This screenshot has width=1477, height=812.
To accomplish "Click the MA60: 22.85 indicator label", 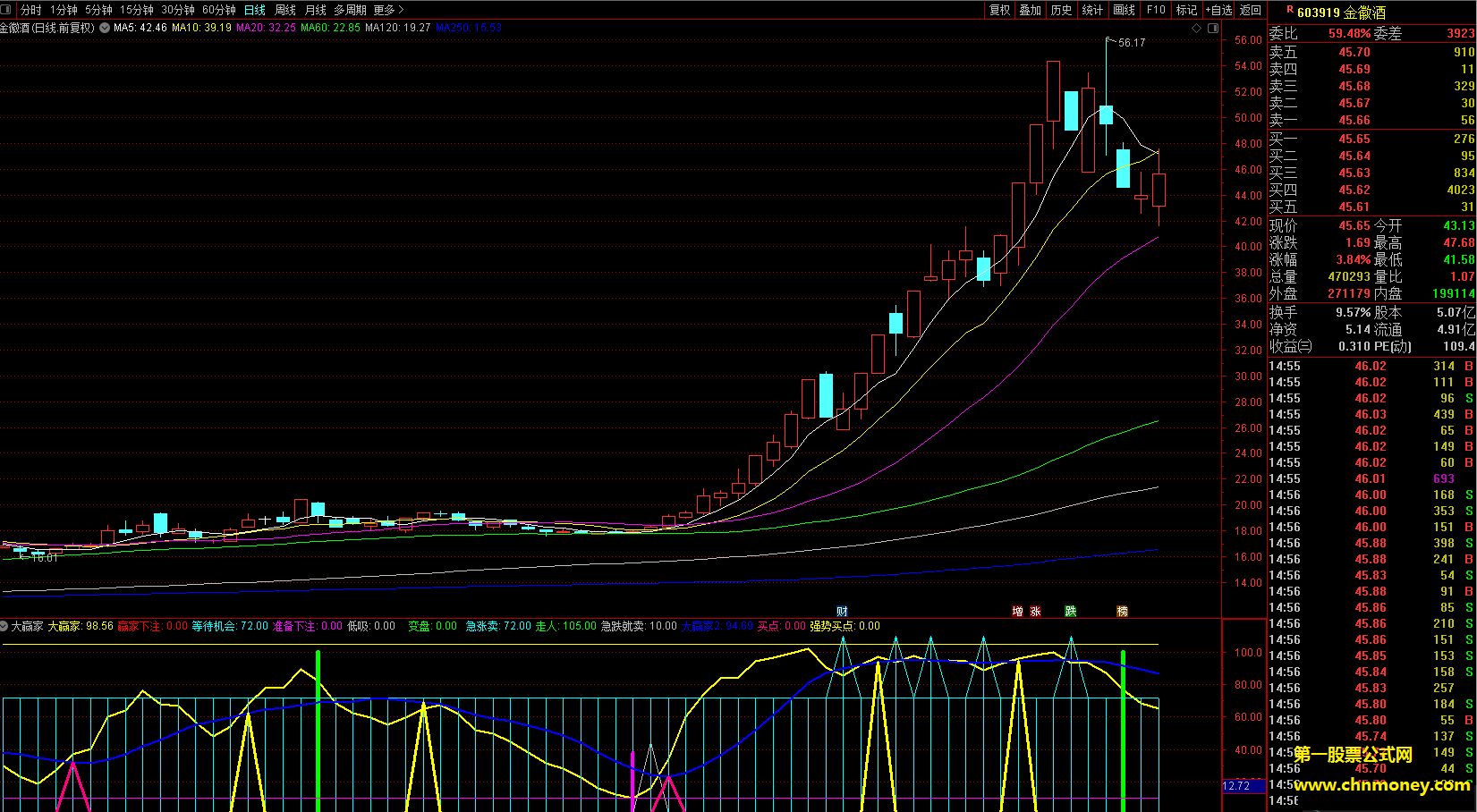I will [330, 28].
